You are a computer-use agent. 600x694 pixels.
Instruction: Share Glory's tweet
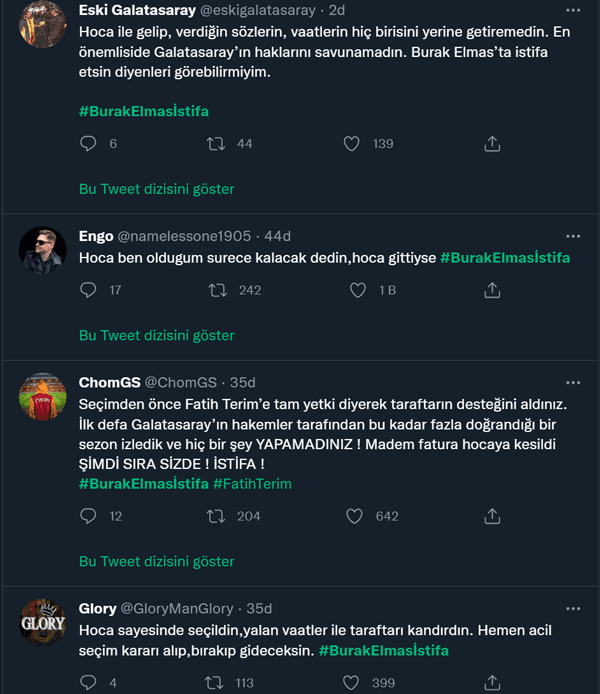[492, 683]
